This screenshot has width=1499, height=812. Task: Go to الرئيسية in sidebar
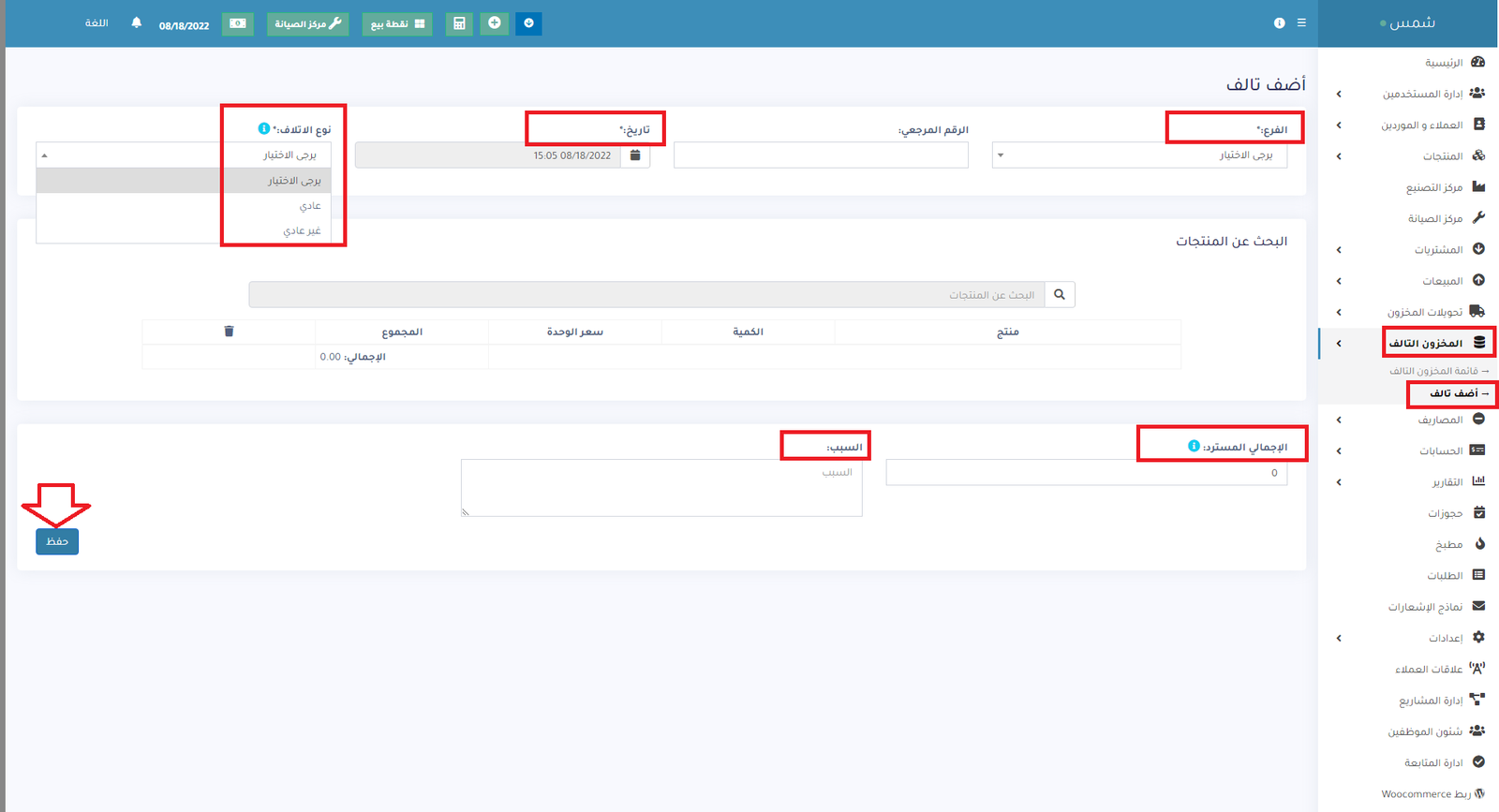tap(1444, 63)
